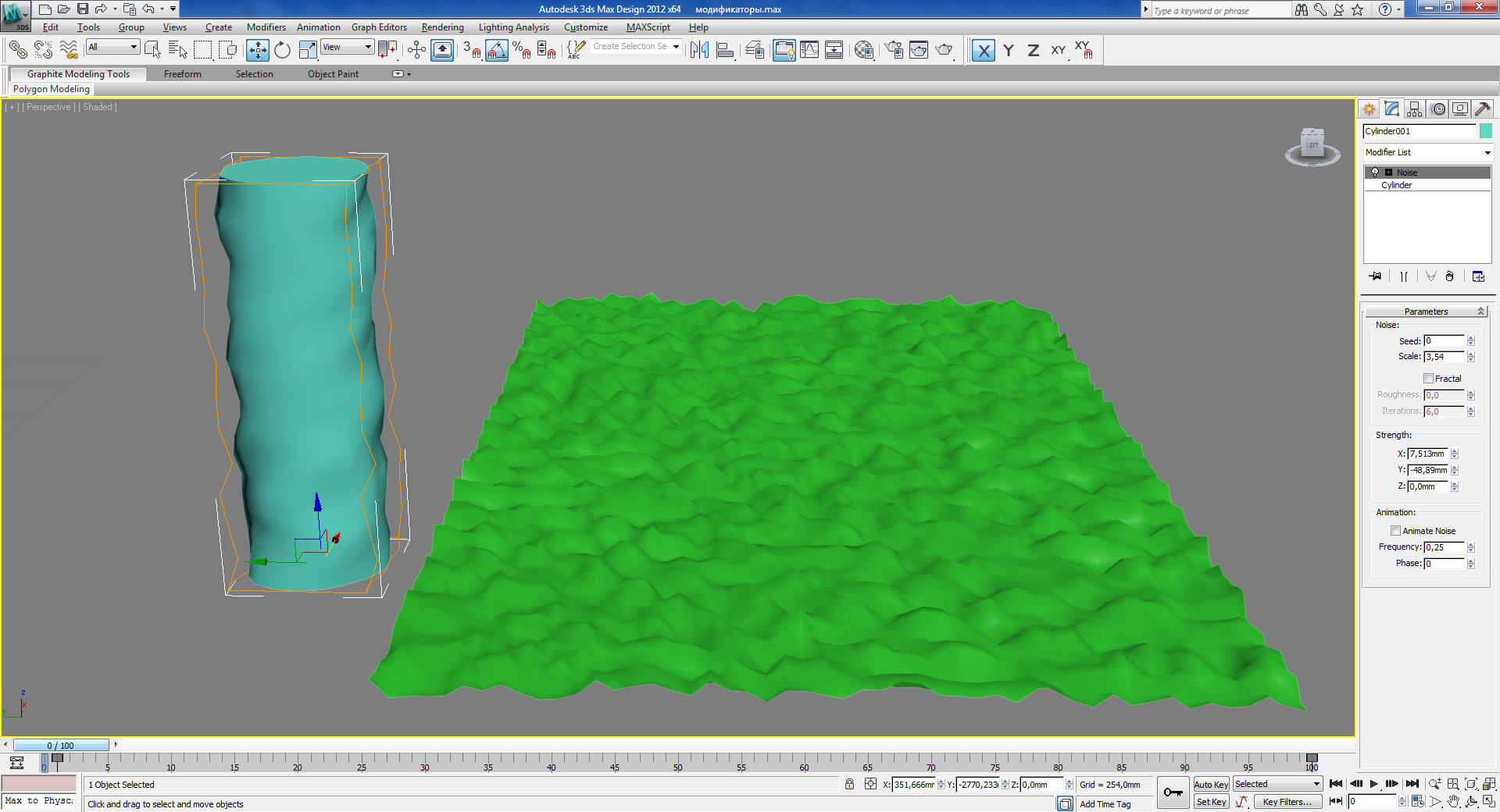Click Add Time Tag
Image resolution: width=1500 pixels, height=812 pixels.
[1105, 804]
